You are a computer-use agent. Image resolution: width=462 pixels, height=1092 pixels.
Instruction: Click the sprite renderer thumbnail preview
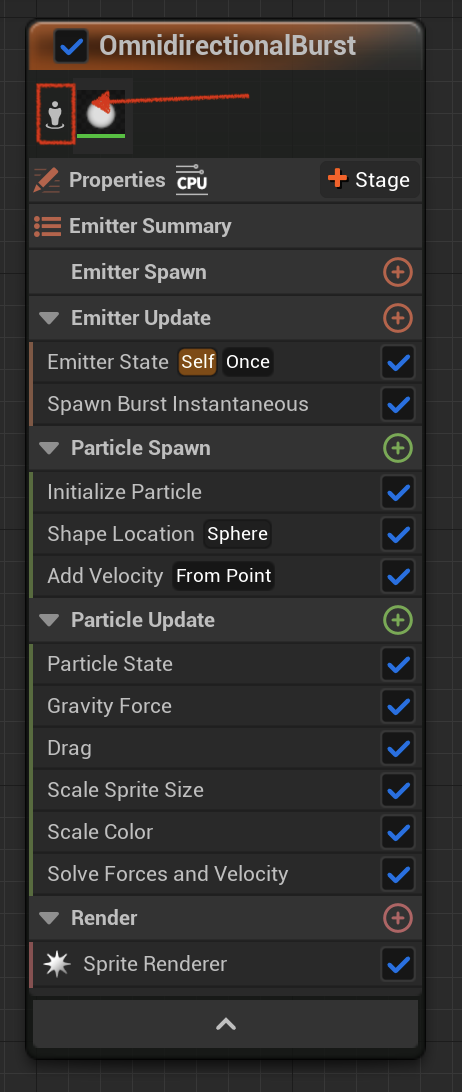(101, 114)
